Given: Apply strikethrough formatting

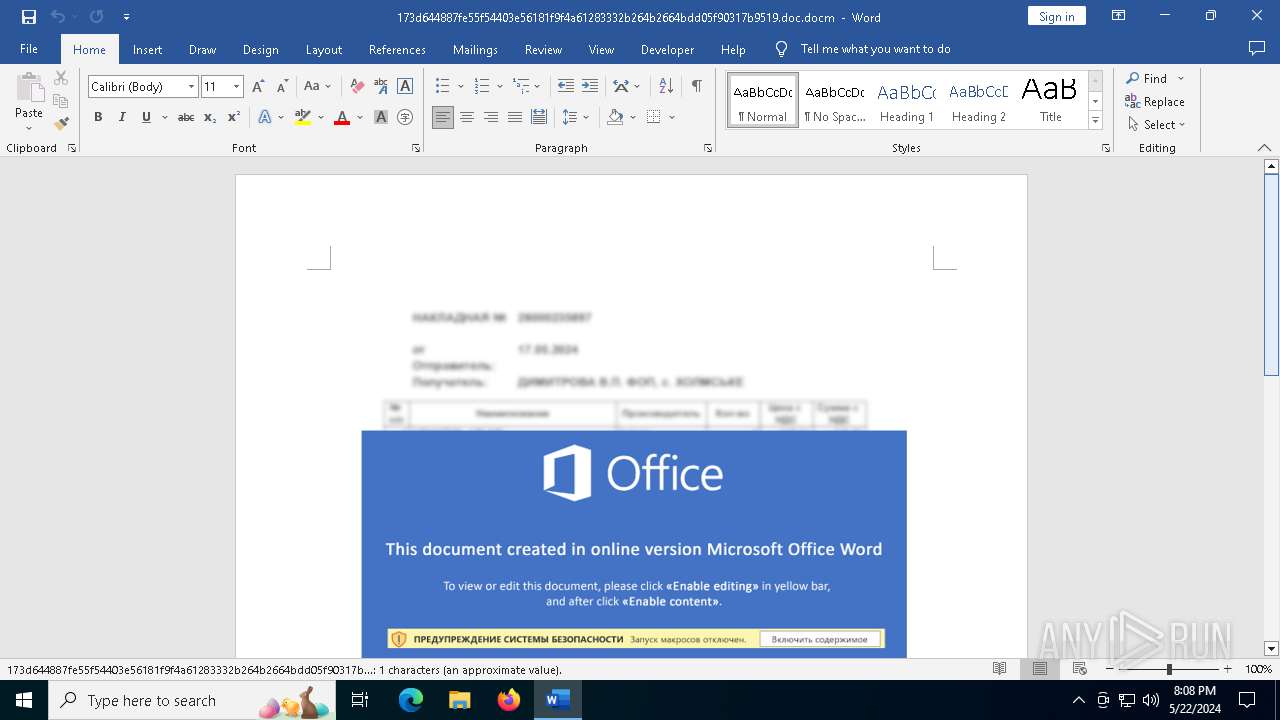Looking at the screenshot, I should (x=186, y=117).
